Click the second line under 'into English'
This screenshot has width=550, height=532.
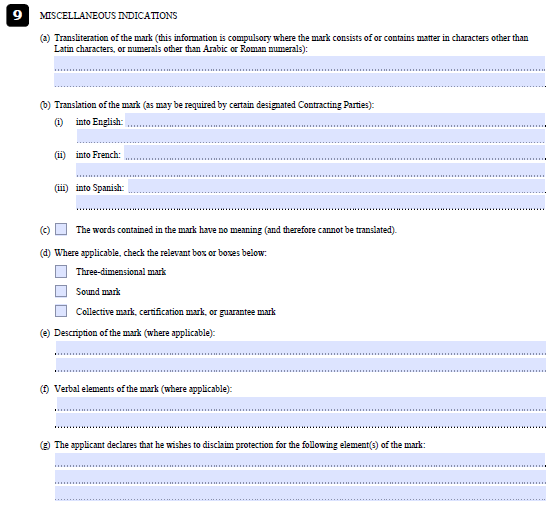coord(311,136)
